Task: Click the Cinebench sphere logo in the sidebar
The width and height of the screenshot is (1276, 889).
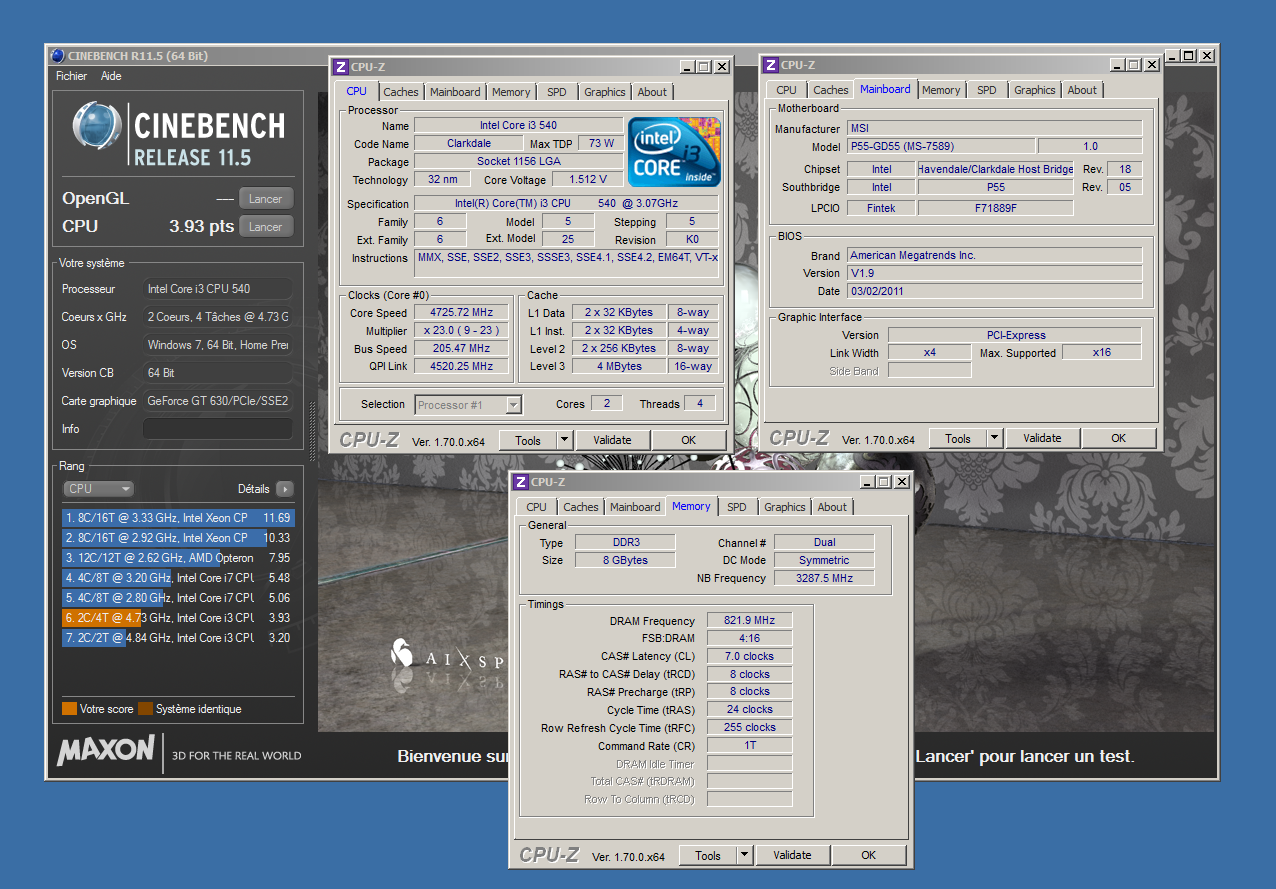Action: (x=97, y=128)
